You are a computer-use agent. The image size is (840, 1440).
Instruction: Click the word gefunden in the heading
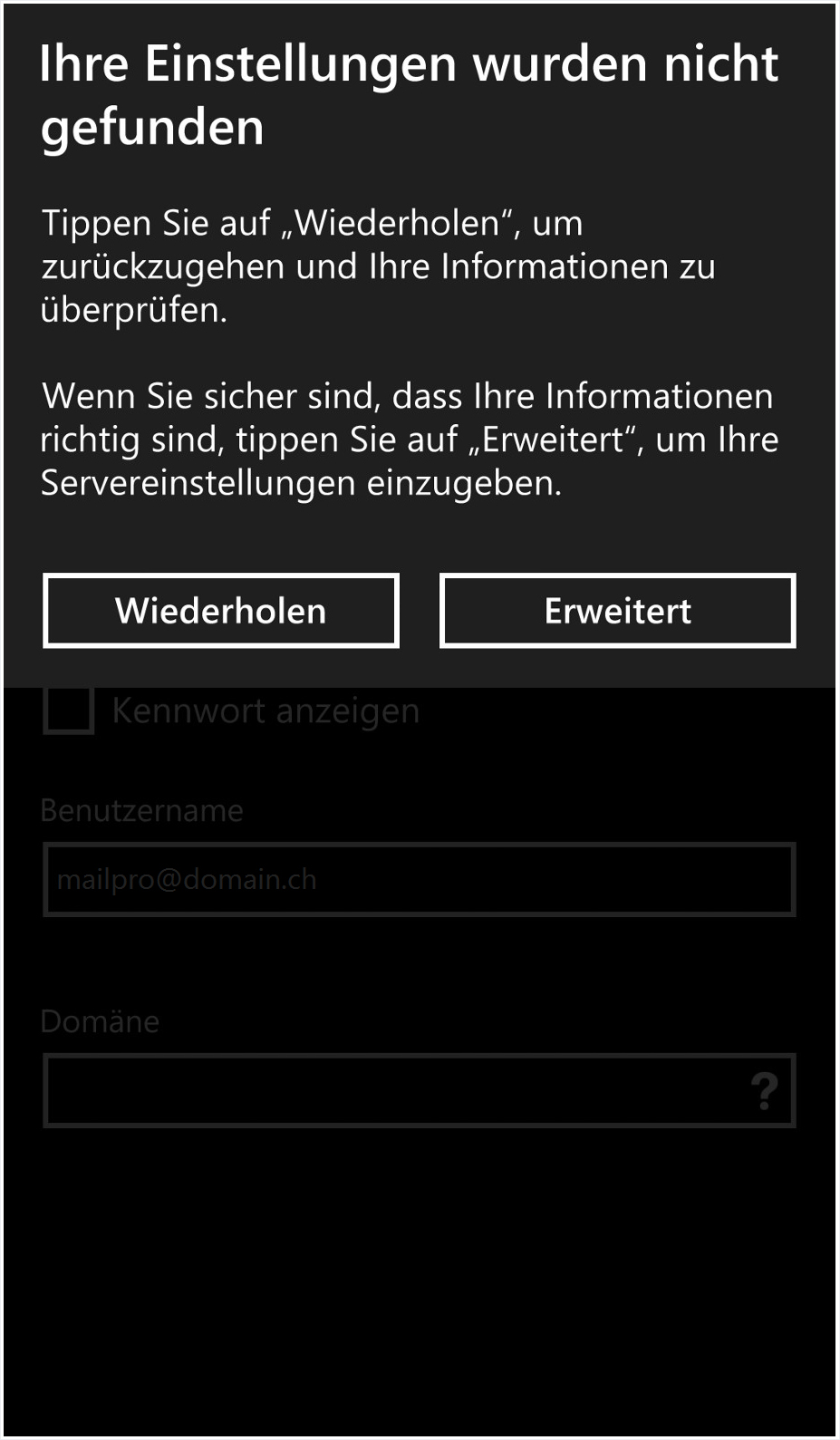click(152, 127)
